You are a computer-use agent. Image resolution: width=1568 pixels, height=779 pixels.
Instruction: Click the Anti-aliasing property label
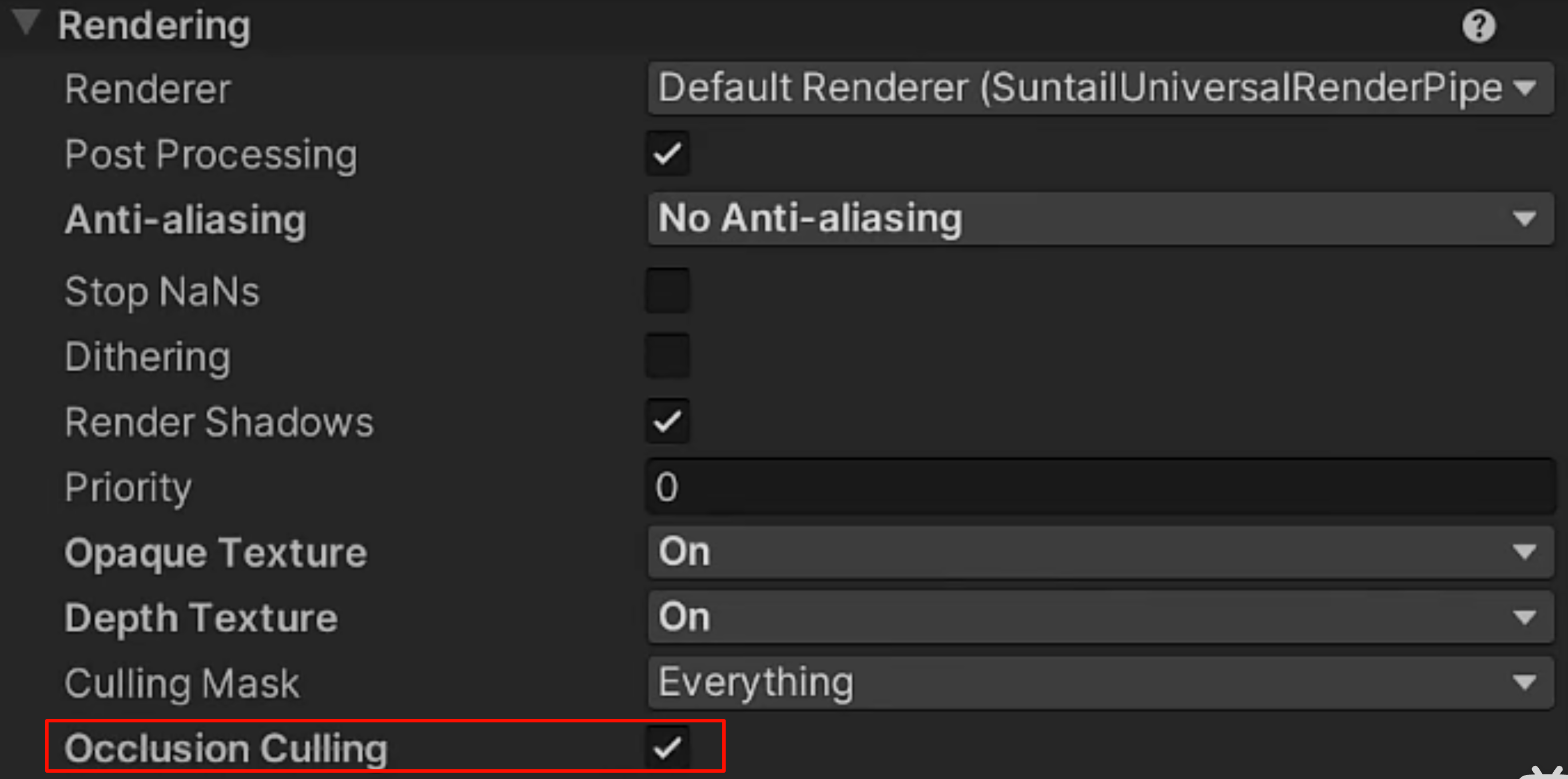(186, 220)
